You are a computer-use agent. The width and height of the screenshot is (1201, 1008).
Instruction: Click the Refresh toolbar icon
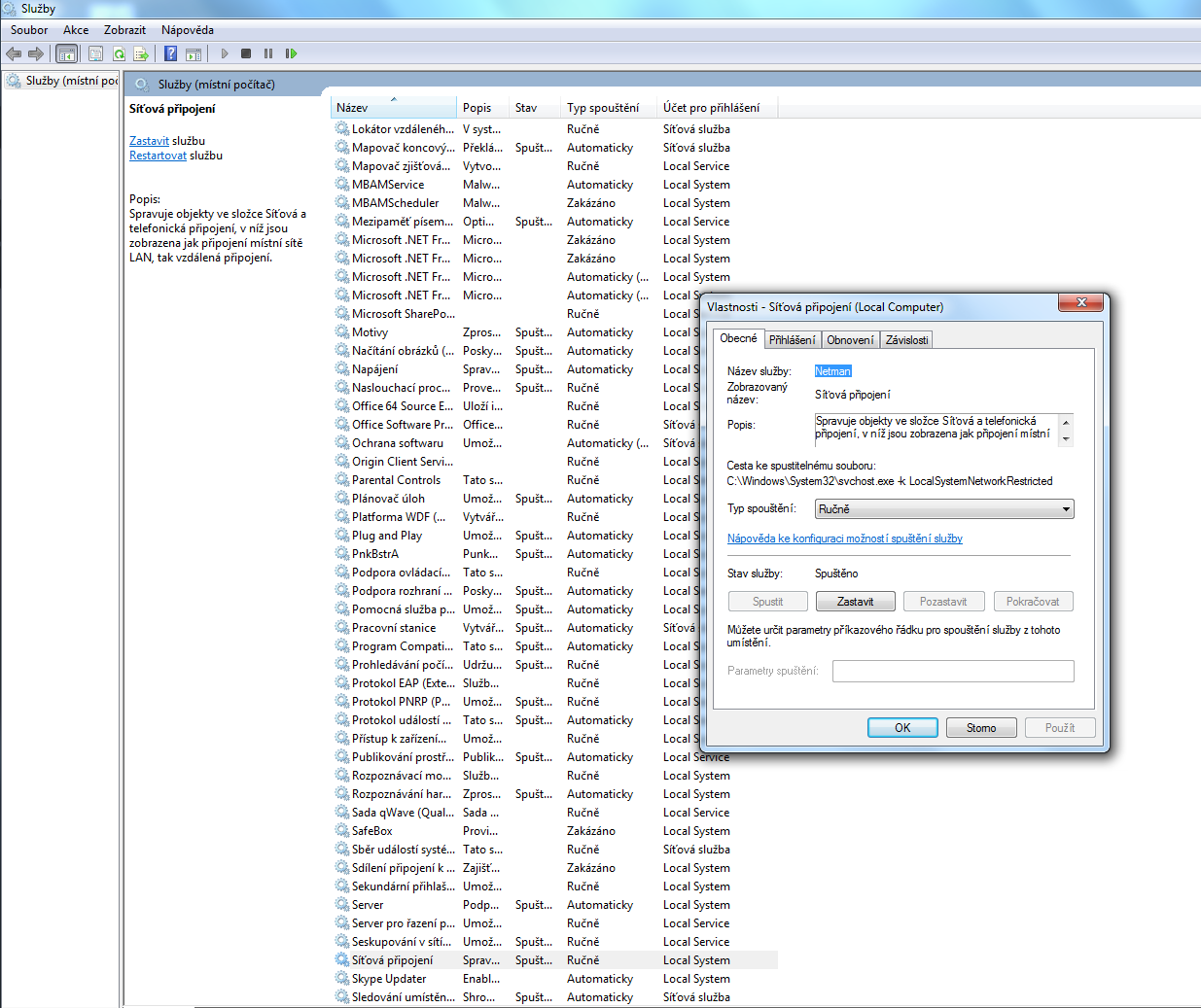coord(119,53)
